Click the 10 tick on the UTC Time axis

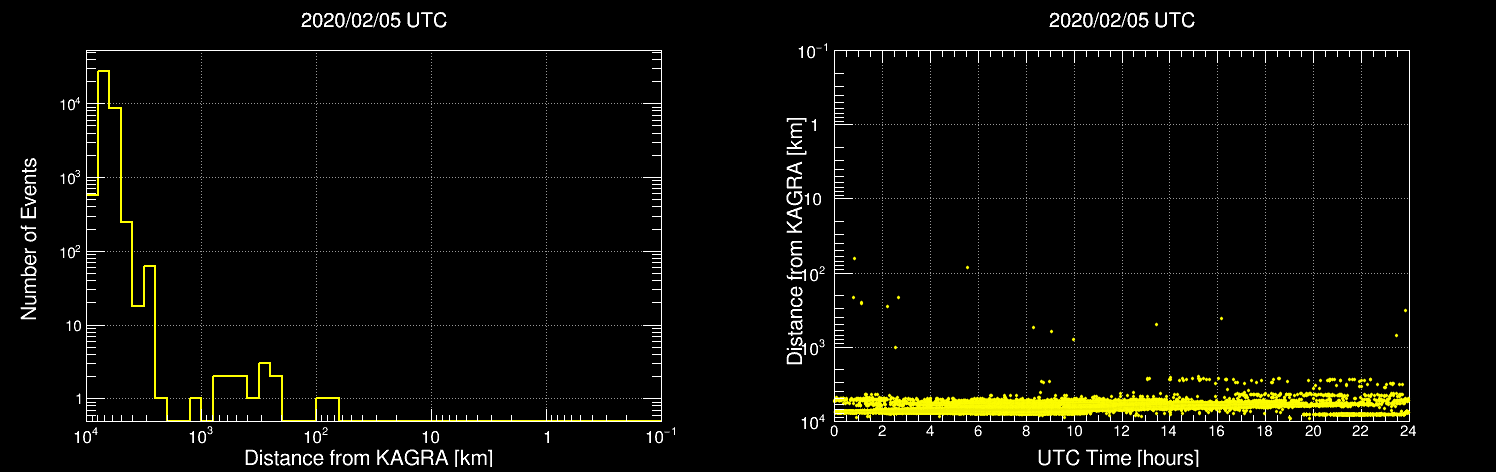coord(1074,432)
